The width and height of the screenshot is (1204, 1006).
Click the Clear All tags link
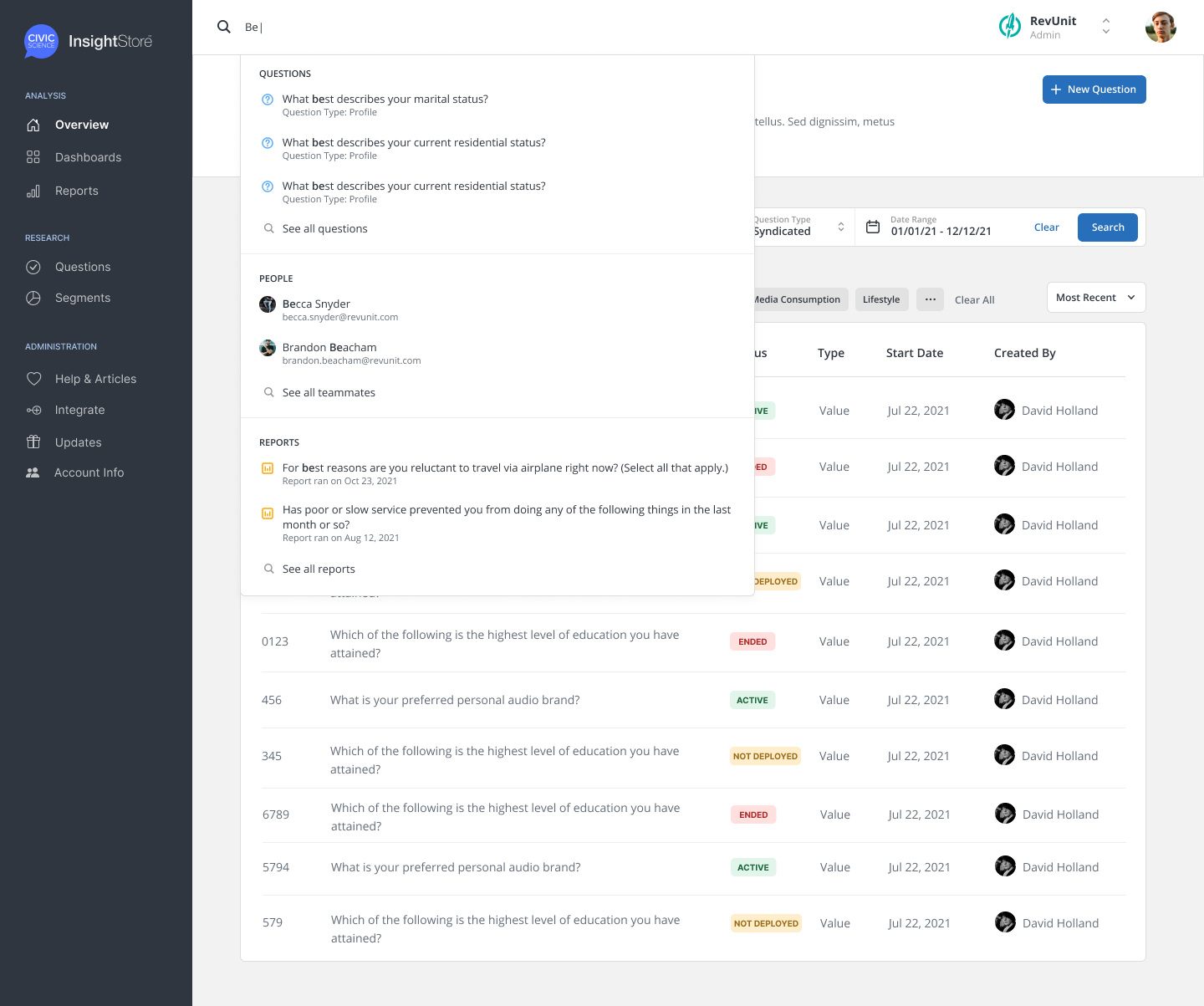[975, 300]
